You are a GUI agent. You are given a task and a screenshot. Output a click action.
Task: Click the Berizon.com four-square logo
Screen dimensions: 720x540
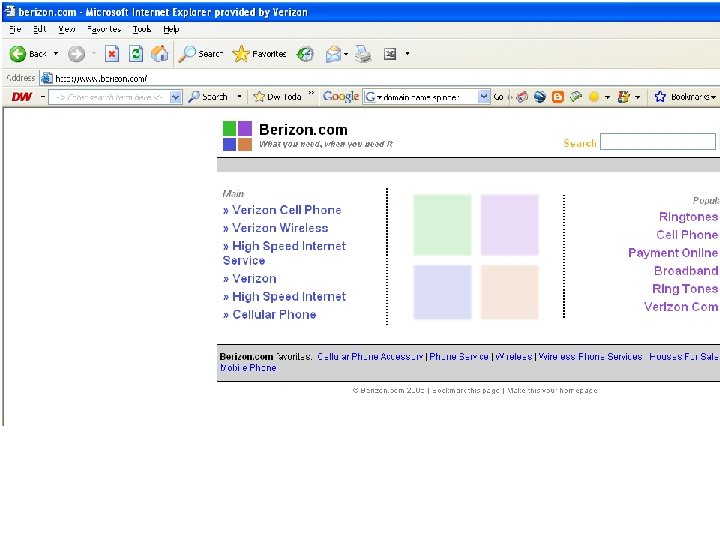click(237, 136)
